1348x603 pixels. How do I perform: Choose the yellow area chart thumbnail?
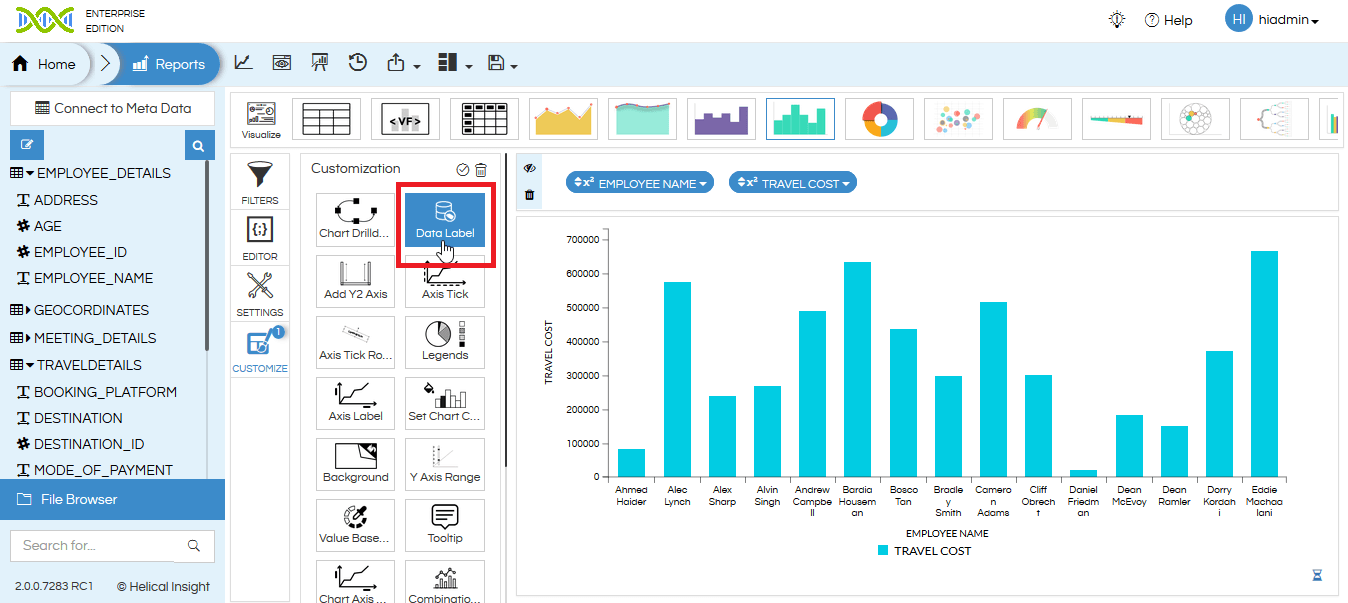tap(563, 119)
